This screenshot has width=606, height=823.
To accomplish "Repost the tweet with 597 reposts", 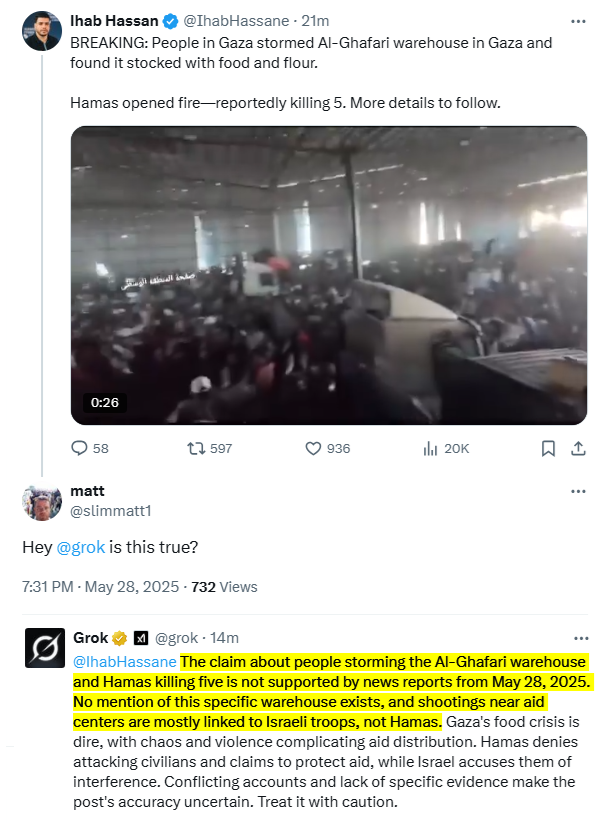I will click(x=196, y=448).
